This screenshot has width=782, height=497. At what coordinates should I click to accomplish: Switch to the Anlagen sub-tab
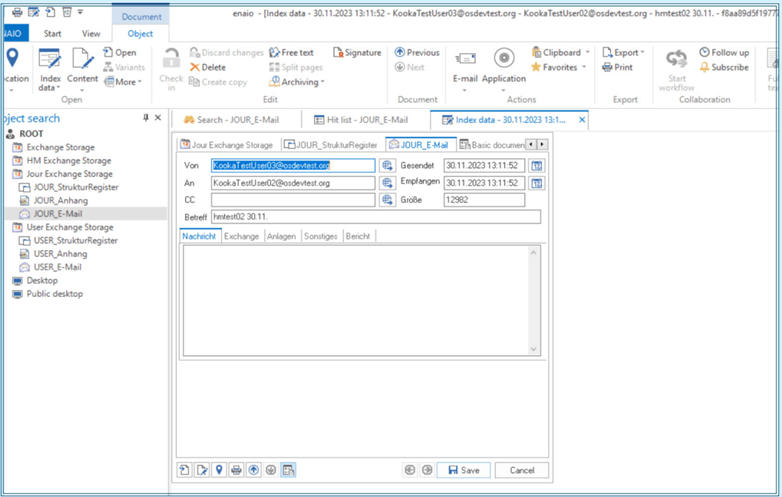(x=281, y=236)
